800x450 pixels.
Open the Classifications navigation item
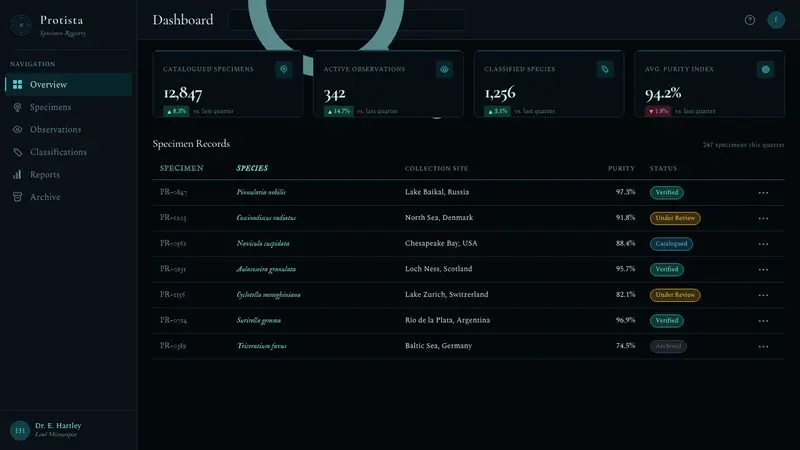coord(68,152)
